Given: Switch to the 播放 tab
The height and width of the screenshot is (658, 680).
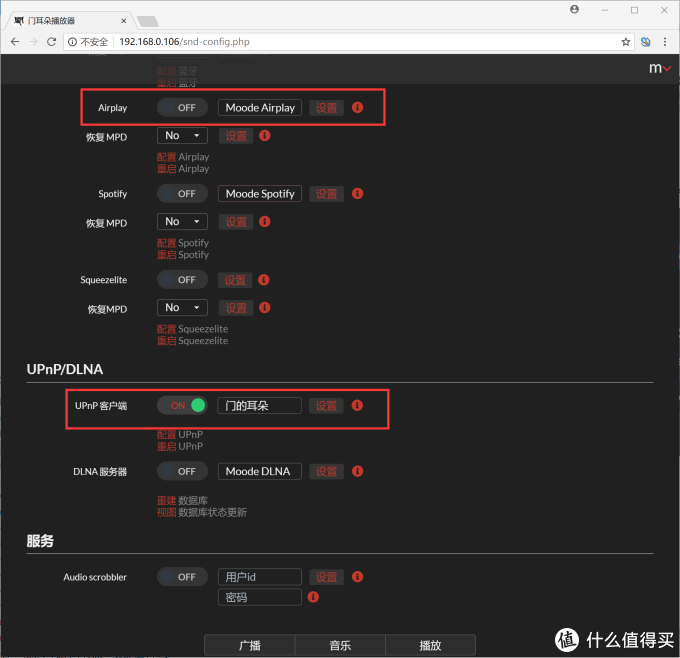Looking at the screenshot, I should pos(430,645).
